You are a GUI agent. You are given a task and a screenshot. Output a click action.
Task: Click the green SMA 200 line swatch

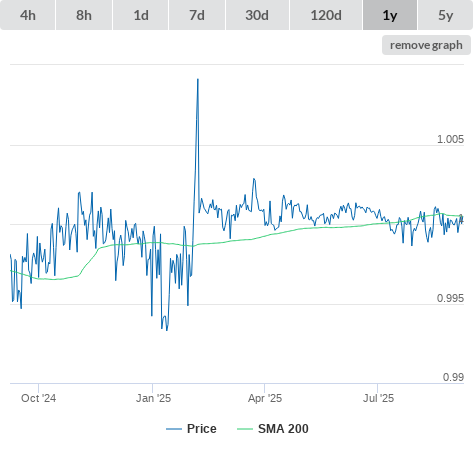pyautogui.click(x=245, y=429)
